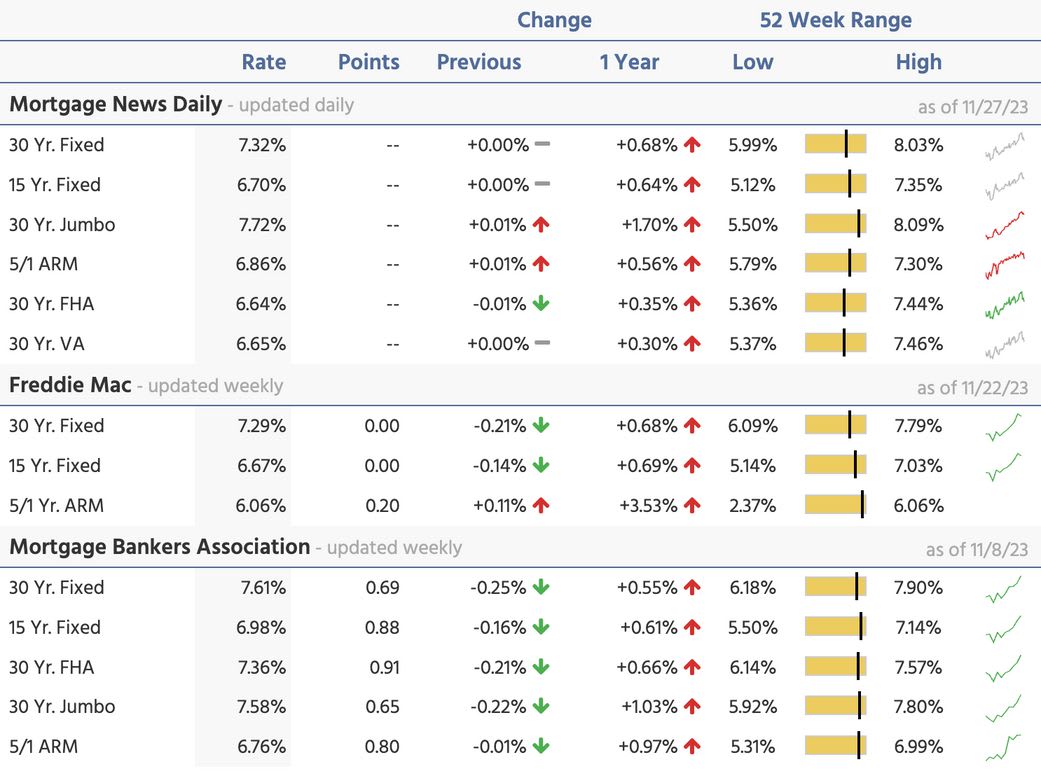Click range bar for MND 30 Yr. VA
This screenshot has height=776, width=1041.
click(x=836, y=344)
